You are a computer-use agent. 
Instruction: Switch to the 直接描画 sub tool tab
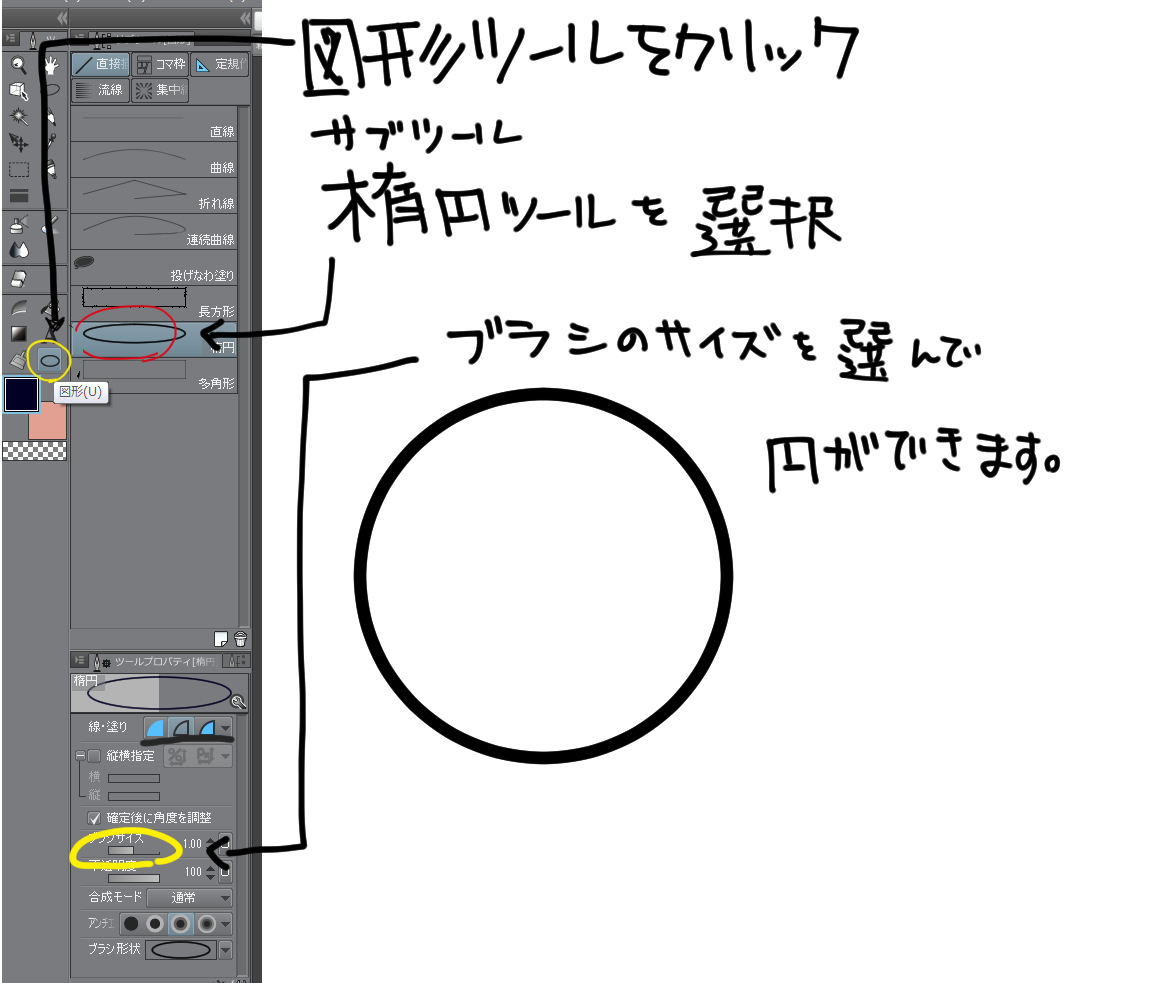pos(100,65)
